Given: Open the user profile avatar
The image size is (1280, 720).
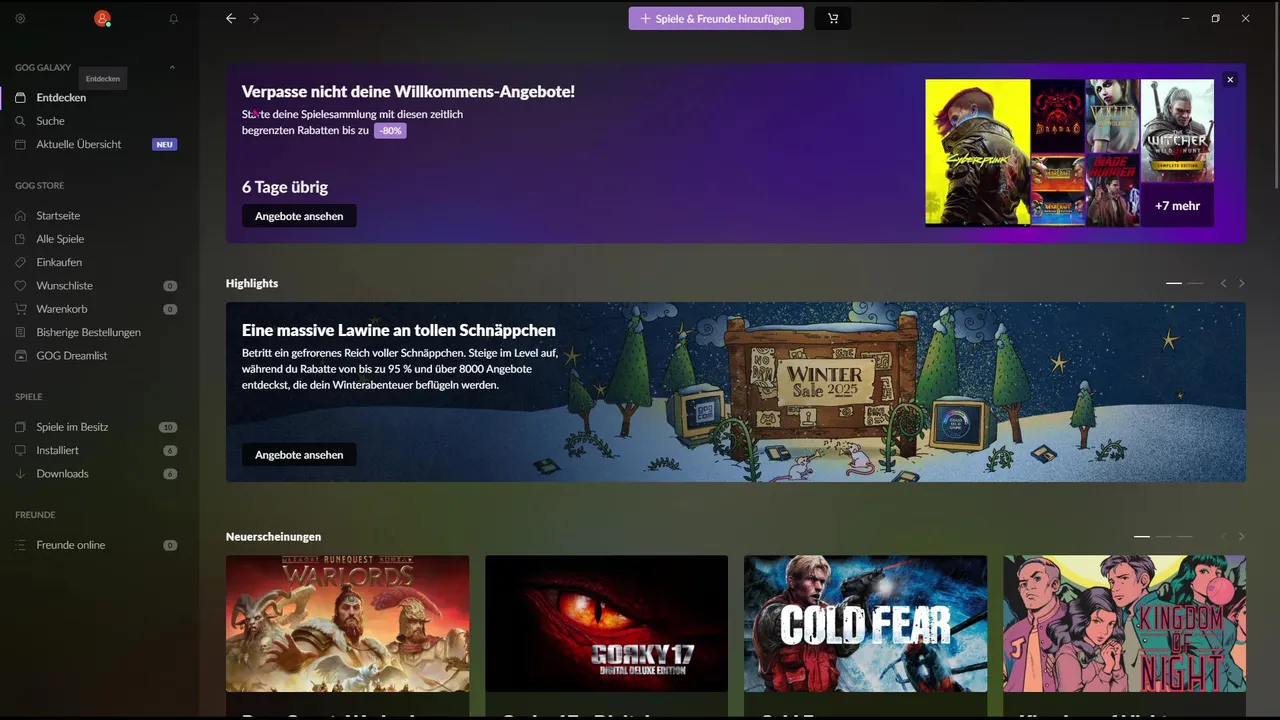Looking at the screenshot, I should tap(102, 18).
